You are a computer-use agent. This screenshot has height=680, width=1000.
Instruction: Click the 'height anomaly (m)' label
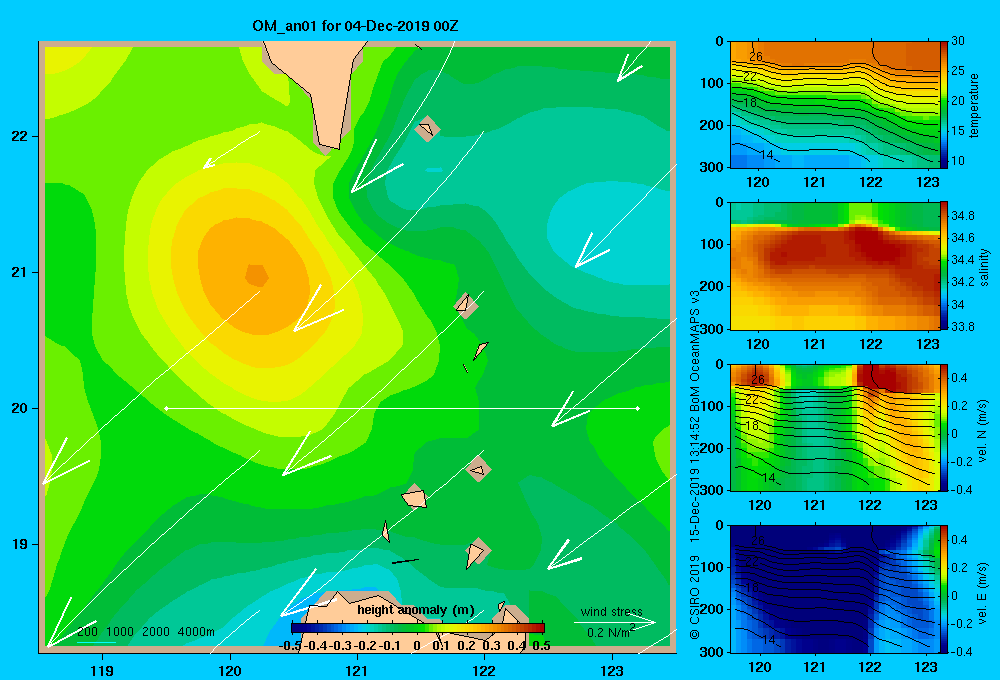click(x=415, y=610)
